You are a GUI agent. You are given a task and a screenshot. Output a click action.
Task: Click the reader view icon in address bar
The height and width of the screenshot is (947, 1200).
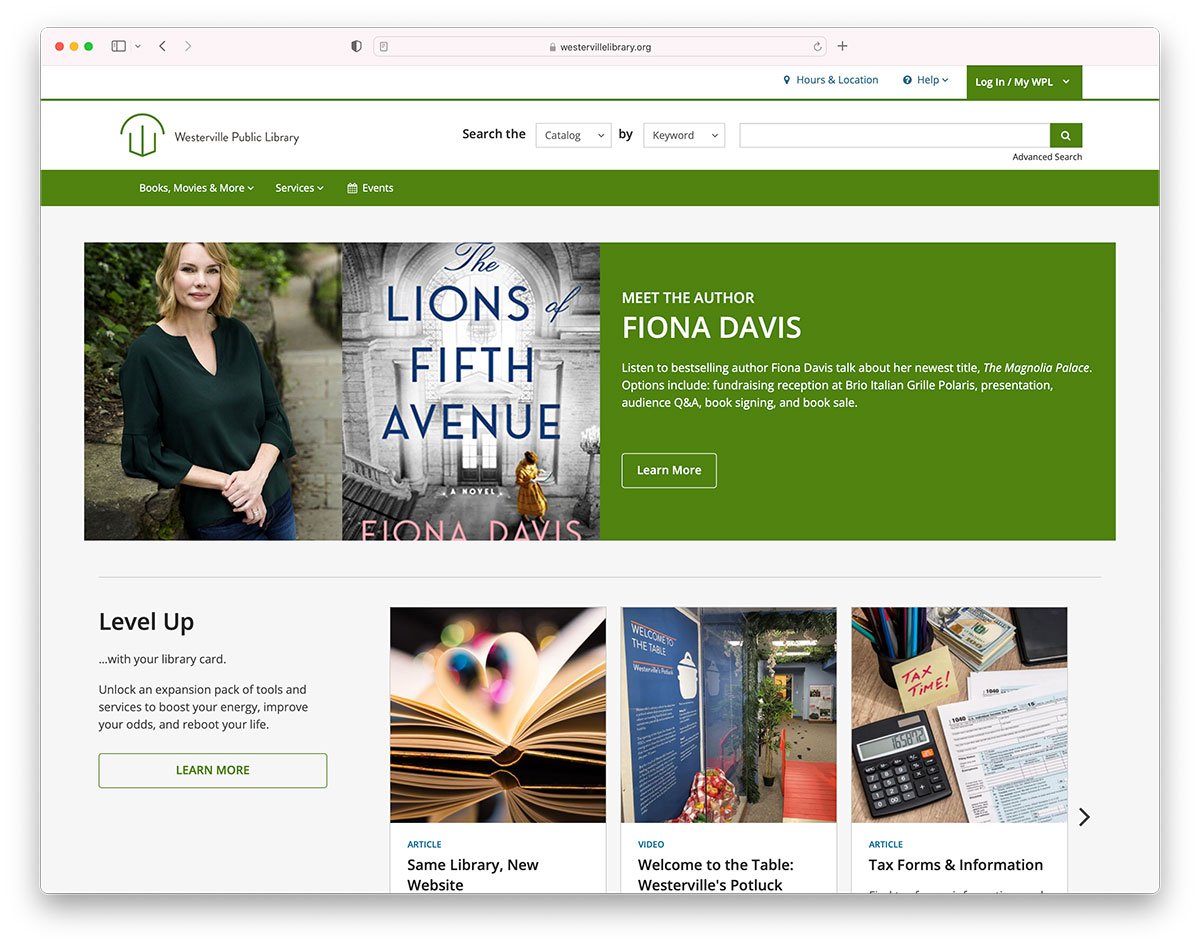pos(384,47)
